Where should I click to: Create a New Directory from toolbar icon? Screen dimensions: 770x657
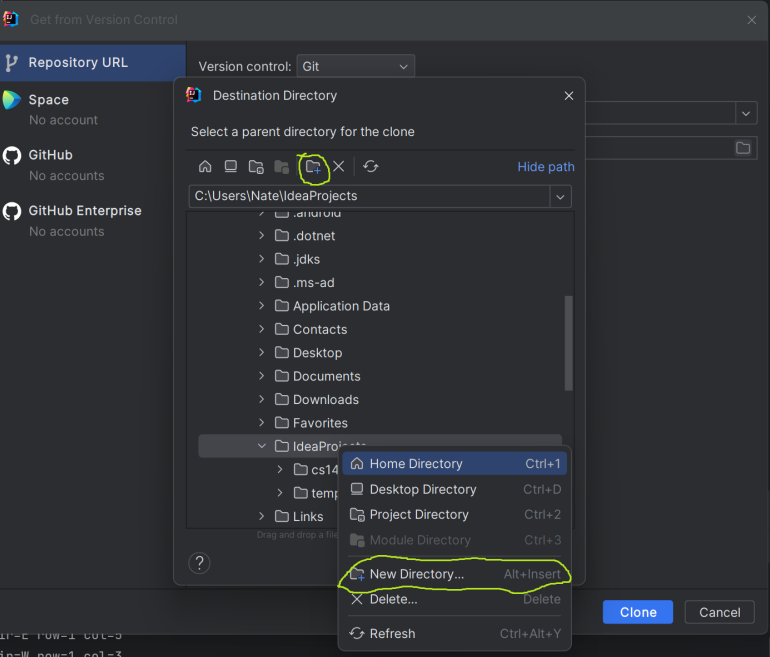coord(313,167)
